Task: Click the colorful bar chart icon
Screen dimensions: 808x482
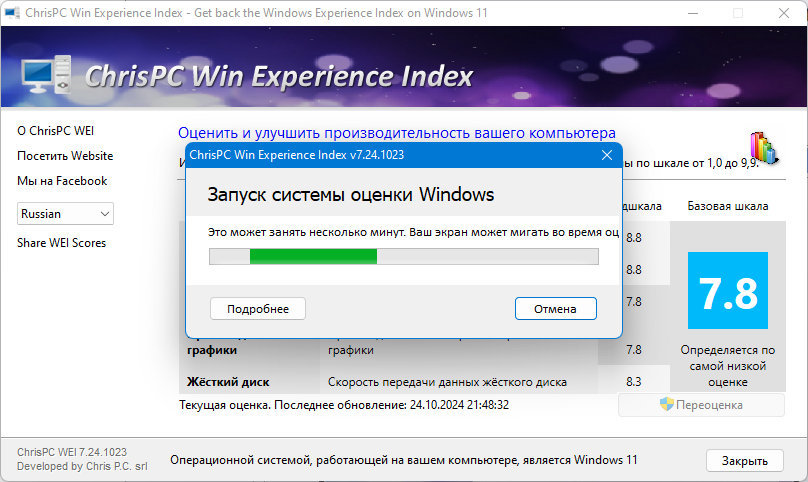Action: pos(764,148)
